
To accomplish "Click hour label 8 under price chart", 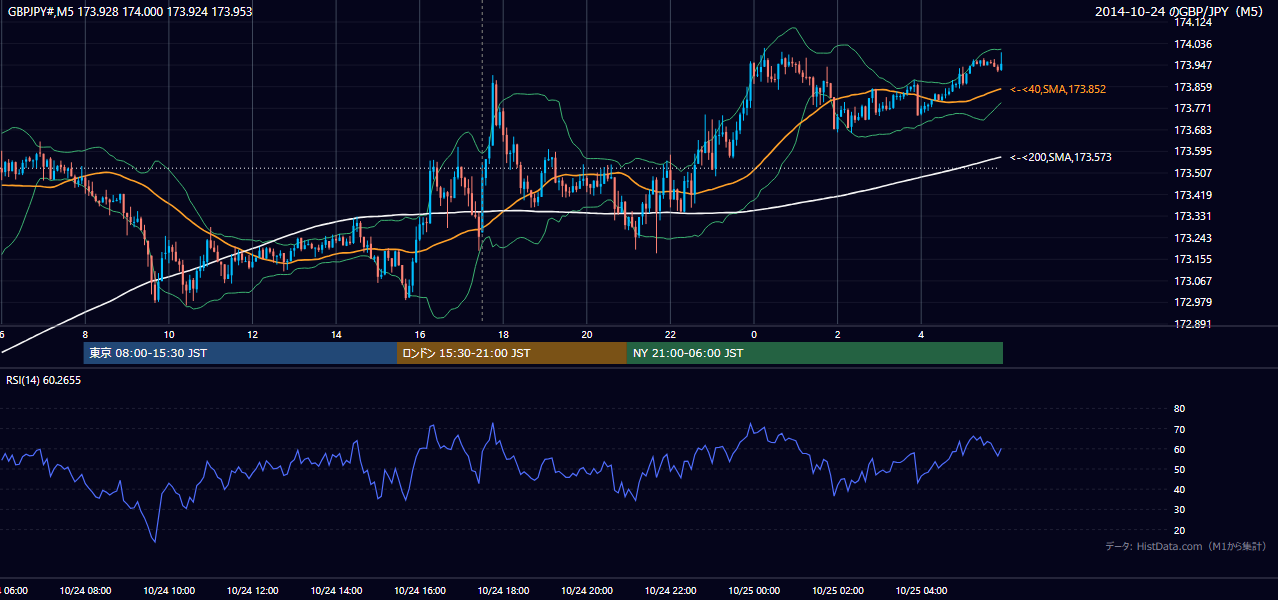I will (85, 335).
